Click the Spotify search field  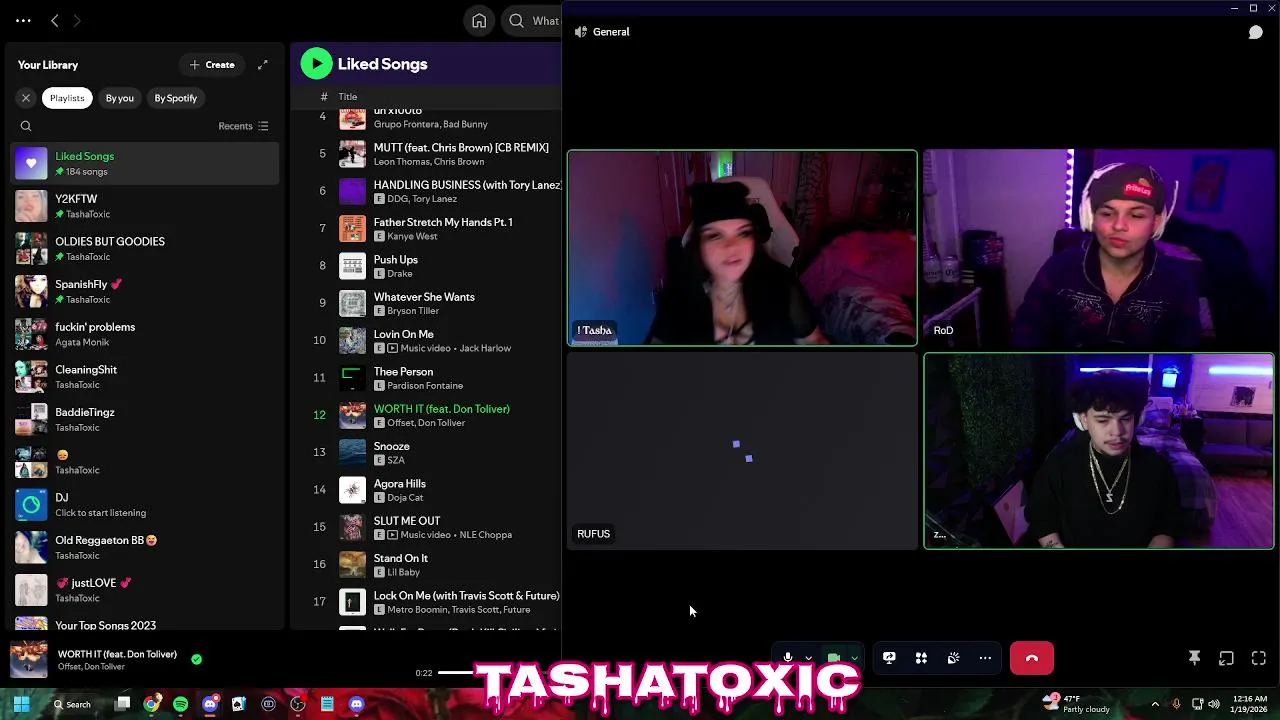pyautogui.click(x=533, y=20)
